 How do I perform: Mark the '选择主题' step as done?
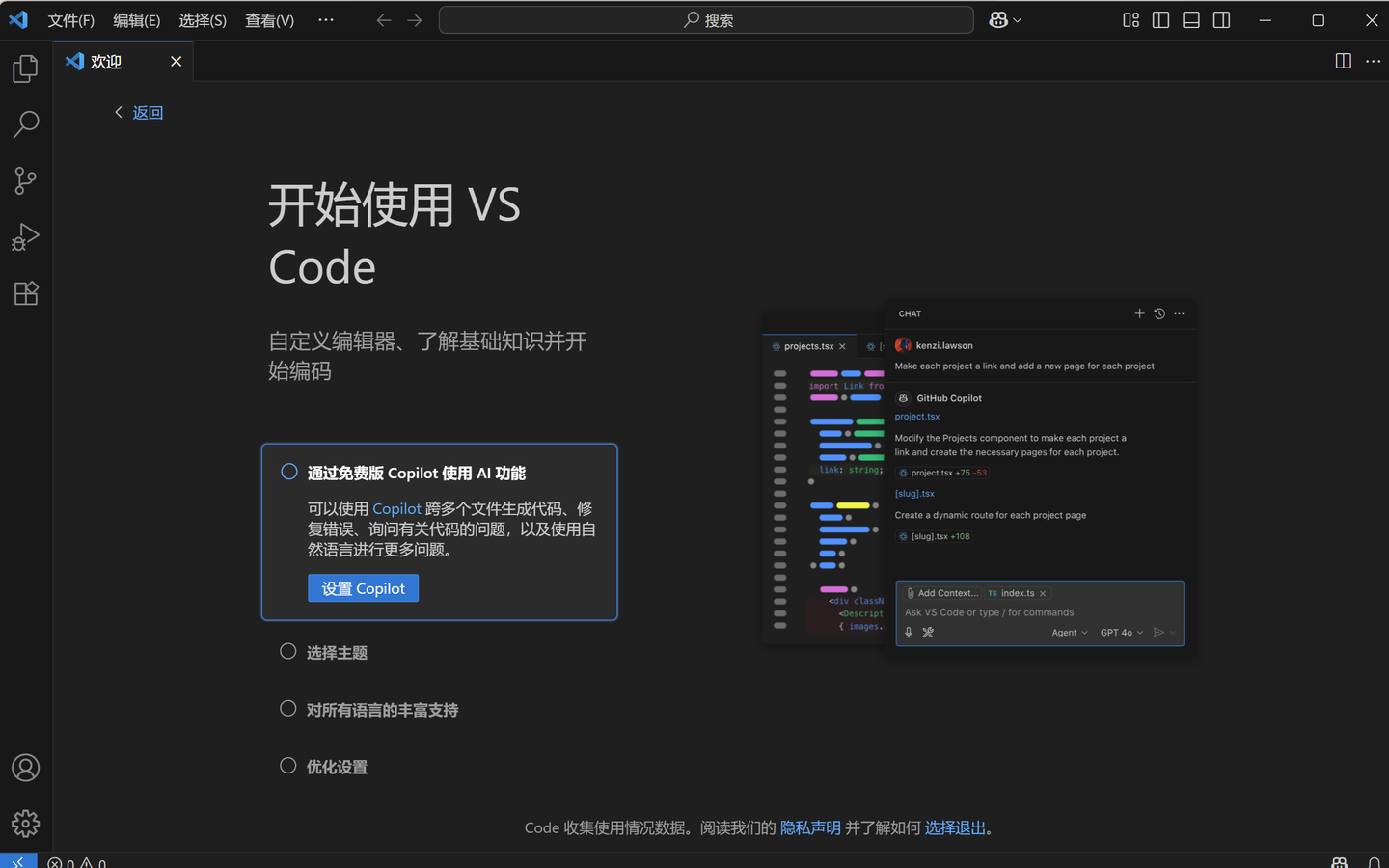[x=287, y=651]
